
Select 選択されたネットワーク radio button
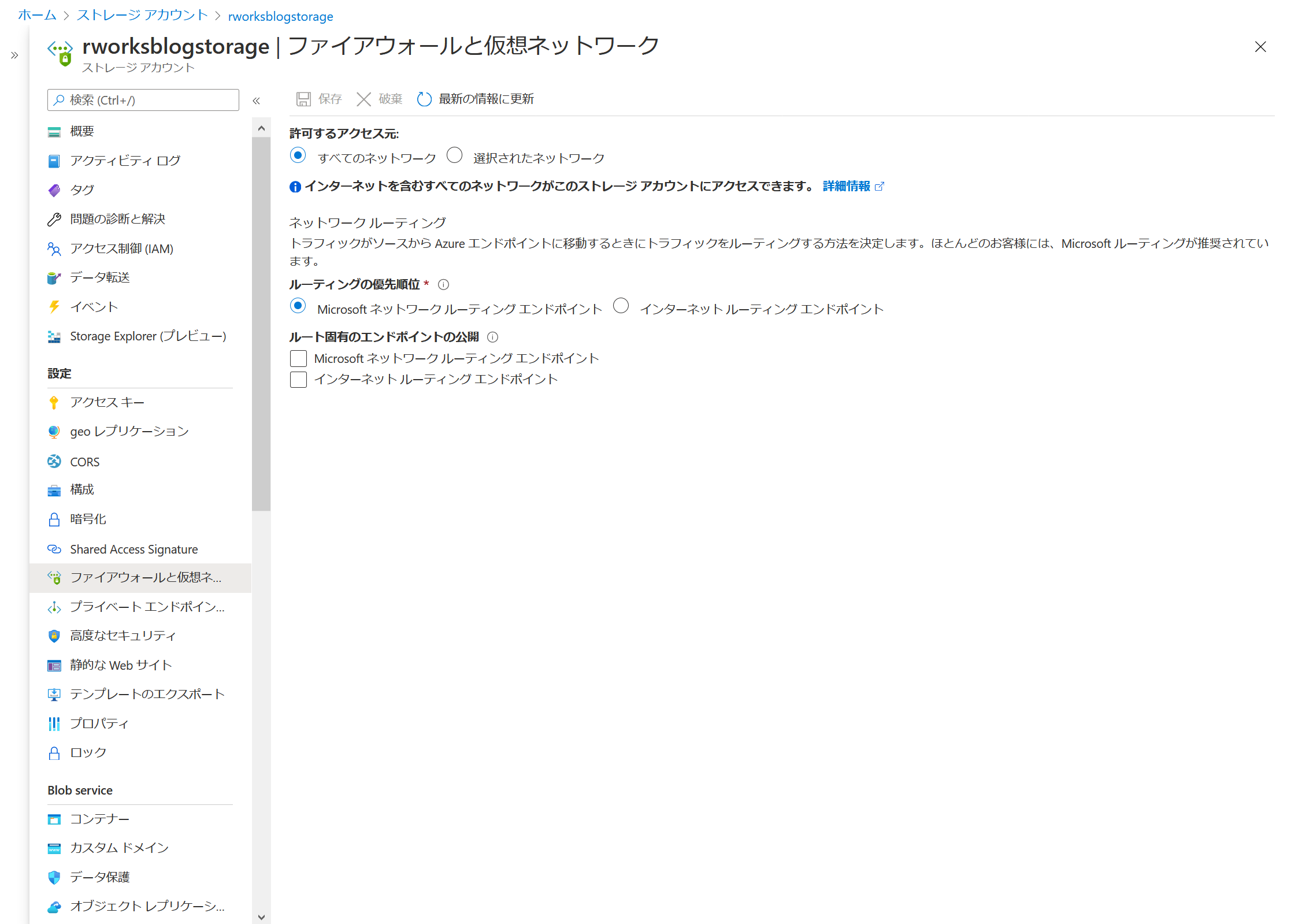click(x=455, y=155)
